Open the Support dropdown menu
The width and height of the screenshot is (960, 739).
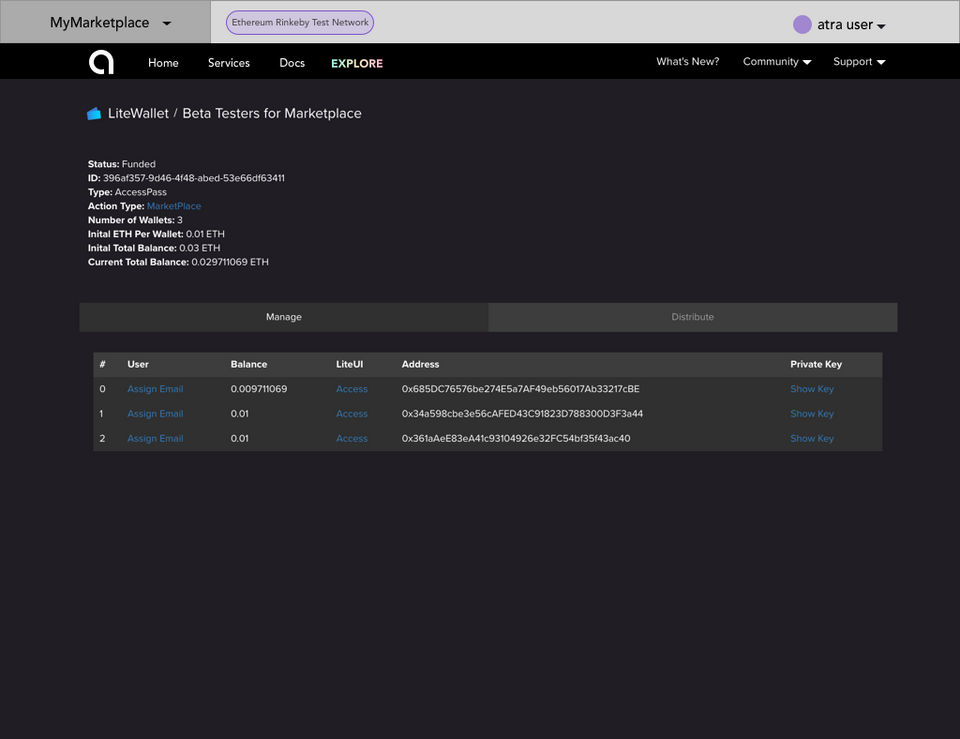coord(859,62)
